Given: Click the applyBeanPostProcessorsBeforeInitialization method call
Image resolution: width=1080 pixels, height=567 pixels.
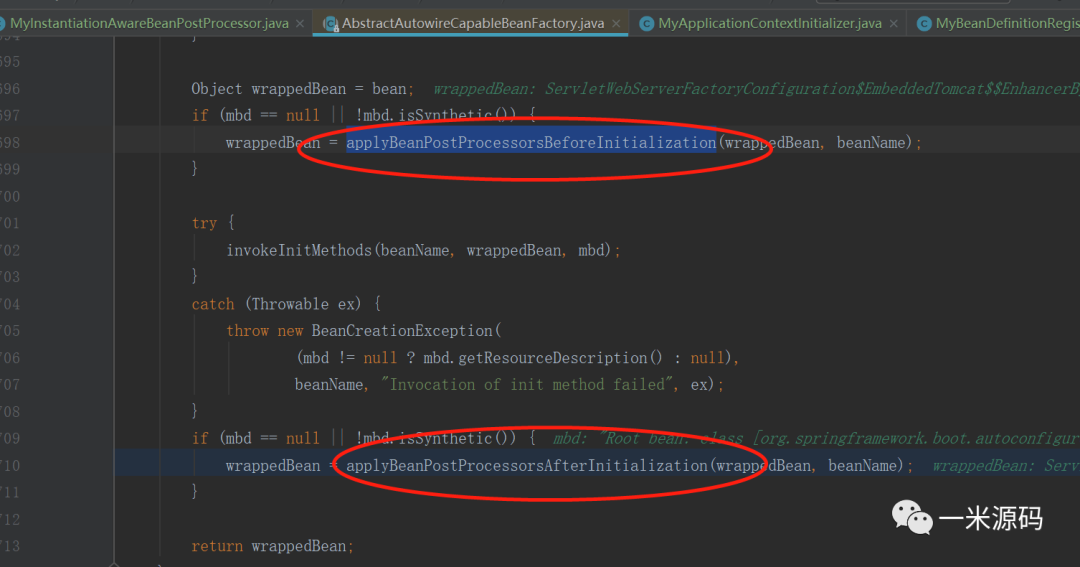Looking at the screenshot, I should 531,143.
